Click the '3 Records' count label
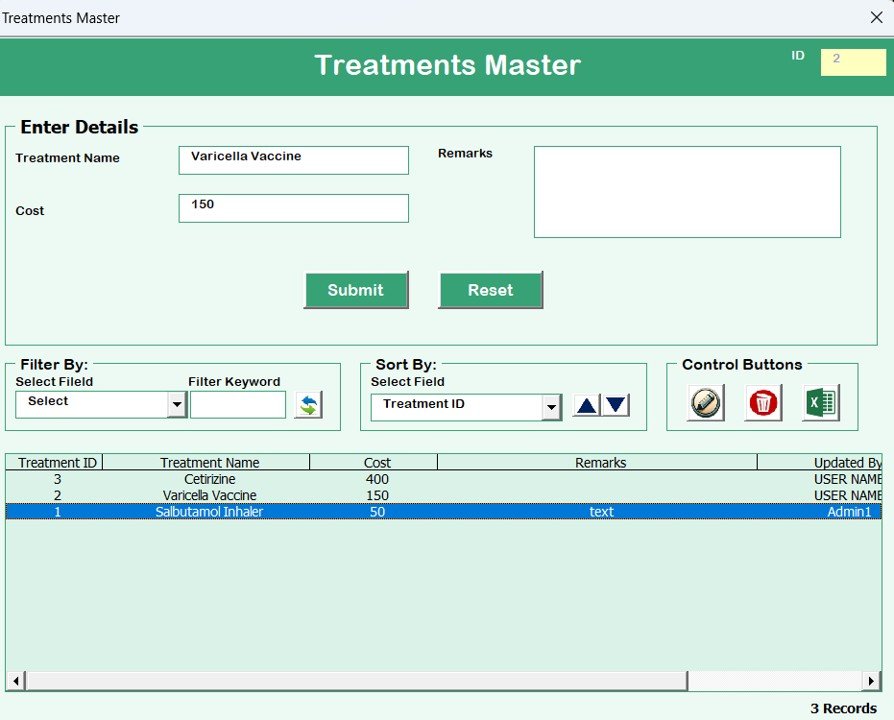The height and width of the screenshot is (720, 894). pos(843,708)
